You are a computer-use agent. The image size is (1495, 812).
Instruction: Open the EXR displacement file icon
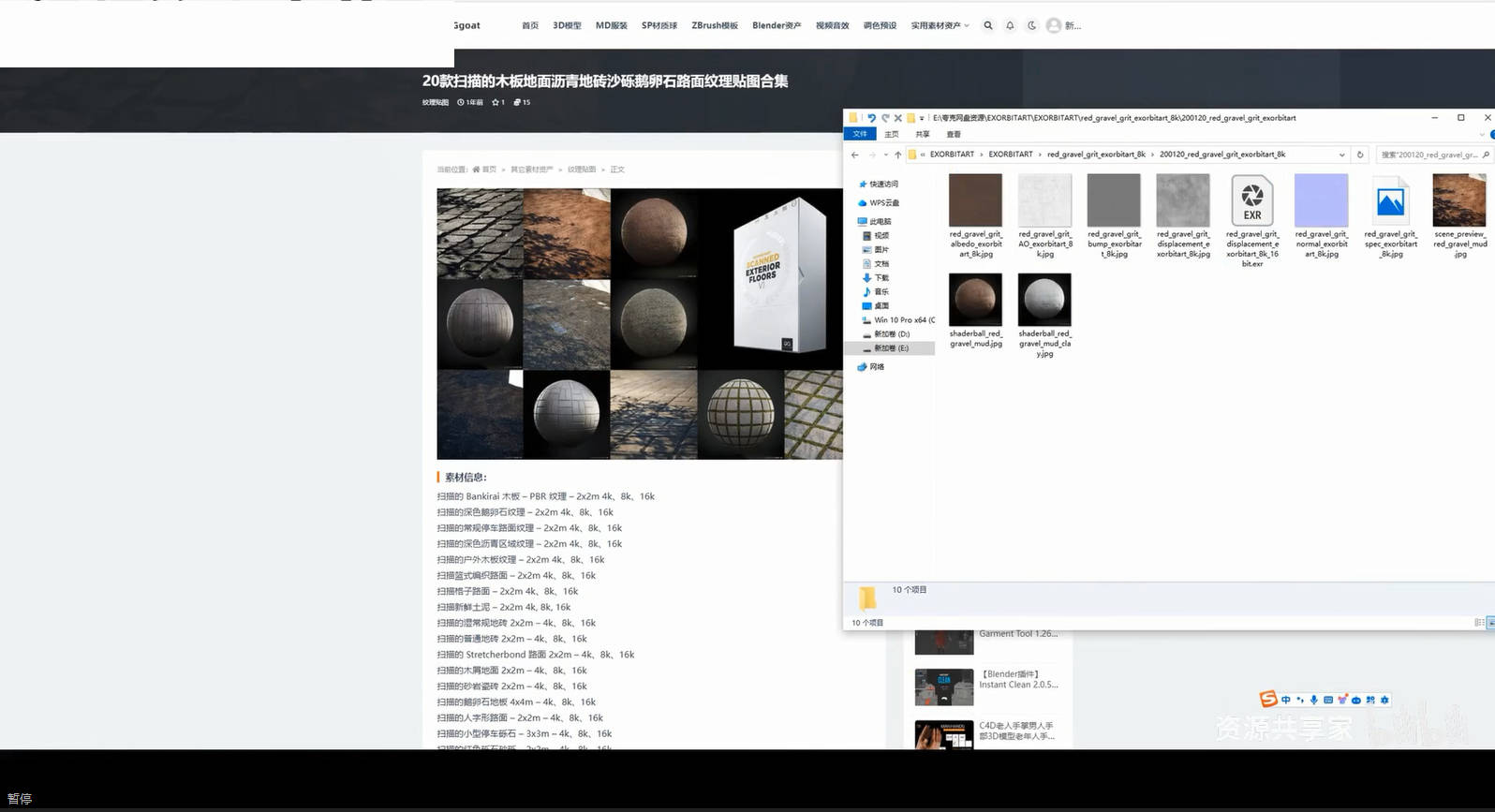click(1251, 200)
